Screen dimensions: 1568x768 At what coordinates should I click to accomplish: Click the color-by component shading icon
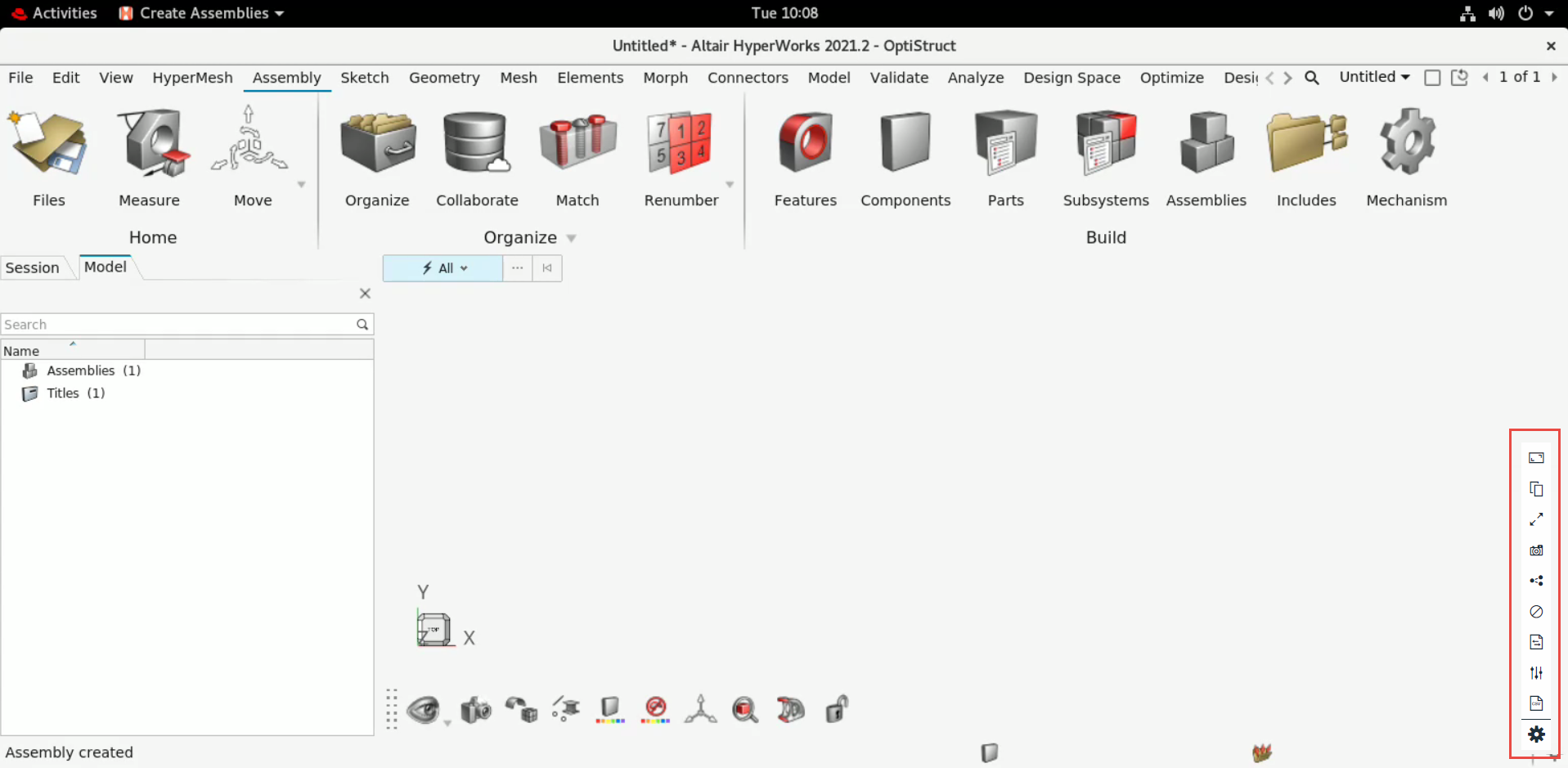click(x=610, y=709)
